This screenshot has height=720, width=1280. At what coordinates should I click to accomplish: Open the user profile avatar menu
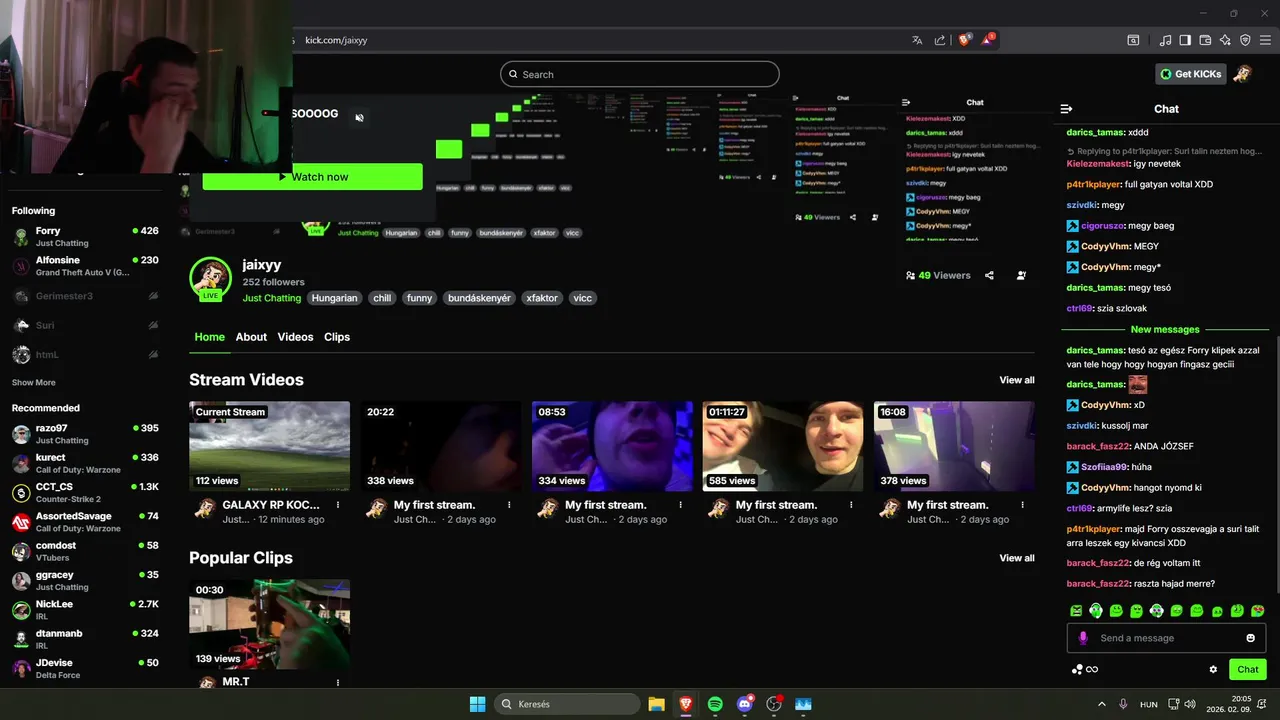pos(1242,74)
